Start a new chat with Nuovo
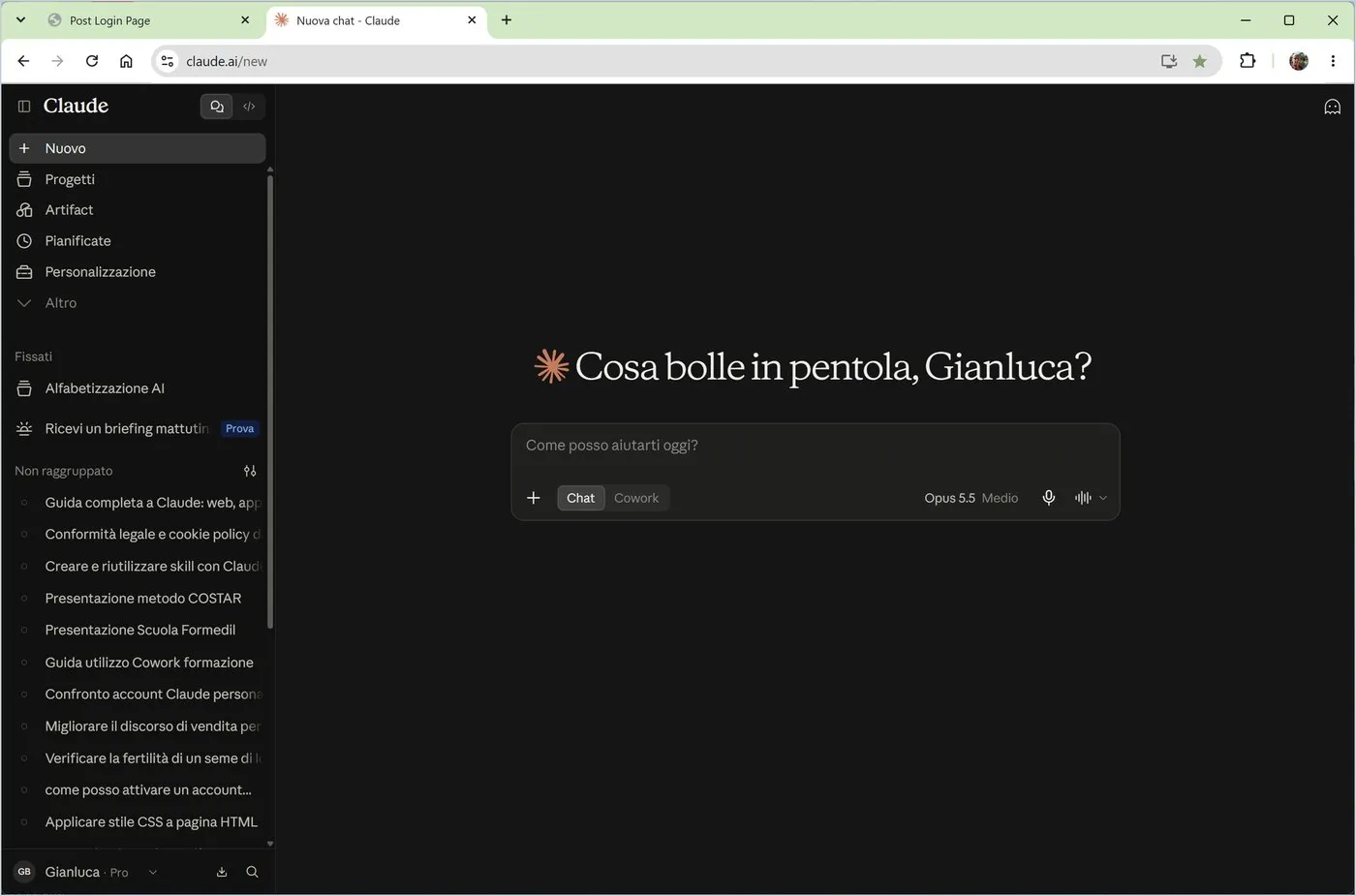The height and width of the screenshot is (896, 1356). point(138,148)
